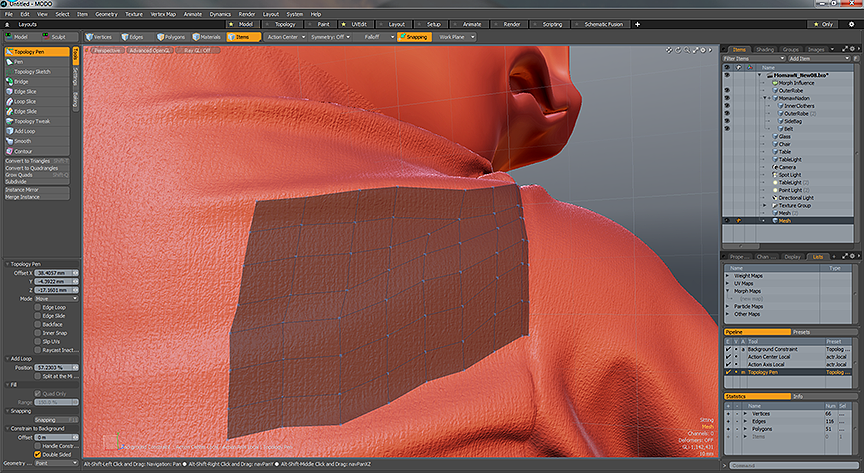Adjust the Constrain to Background Offset field

[57, 437]
